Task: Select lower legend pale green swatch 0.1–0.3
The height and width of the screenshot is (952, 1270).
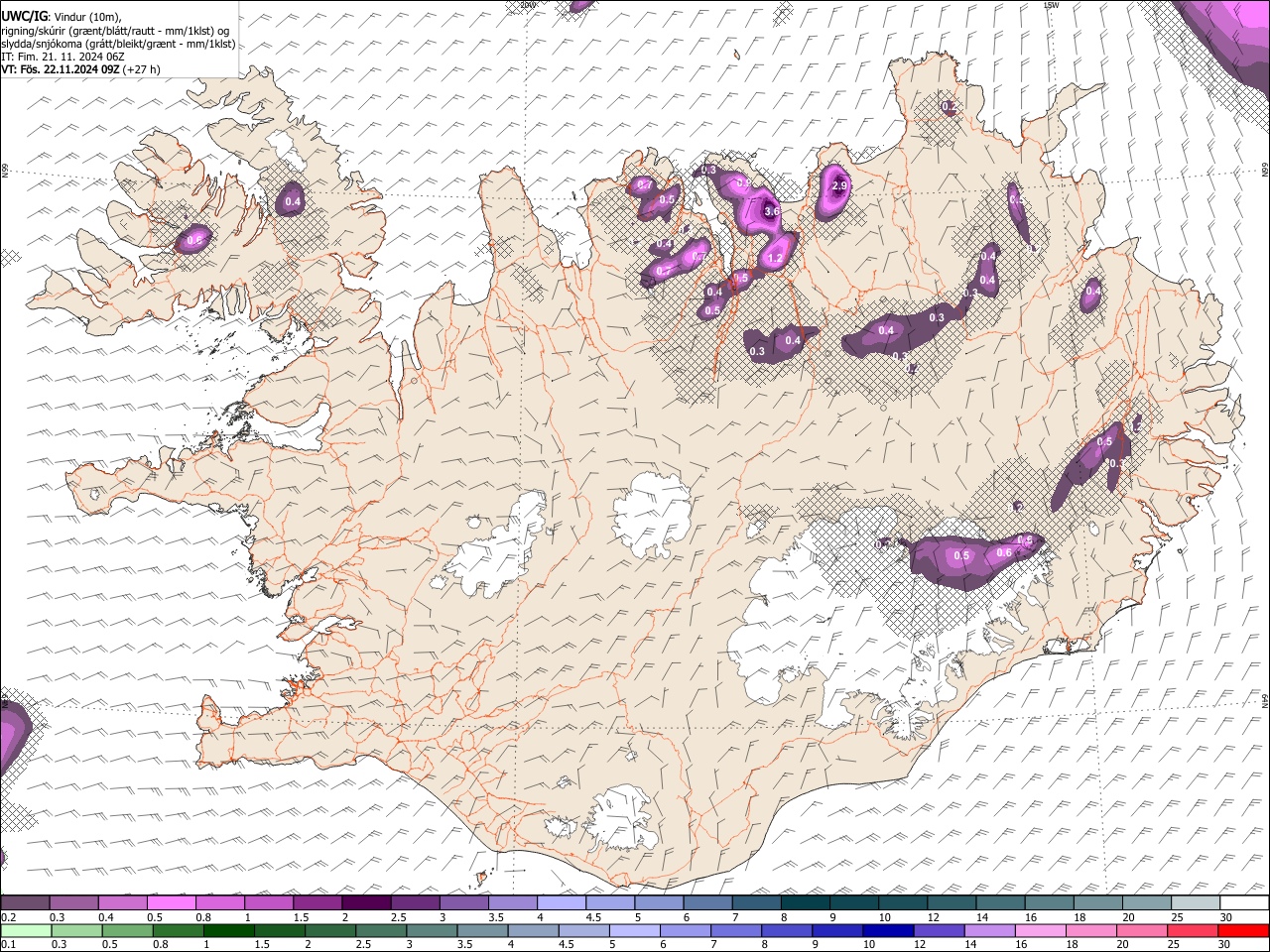Action: click(x=25, y=930)
